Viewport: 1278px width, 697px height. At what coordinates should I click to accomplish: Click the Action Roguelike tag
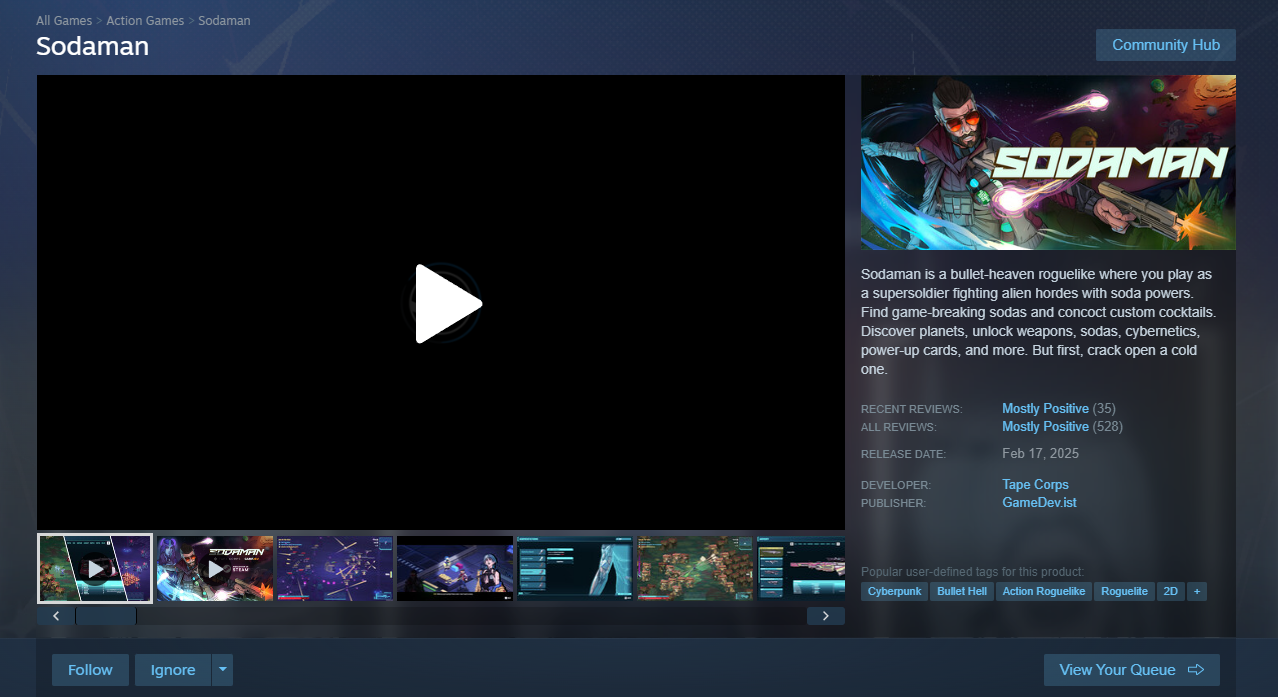coord(1044,591)
